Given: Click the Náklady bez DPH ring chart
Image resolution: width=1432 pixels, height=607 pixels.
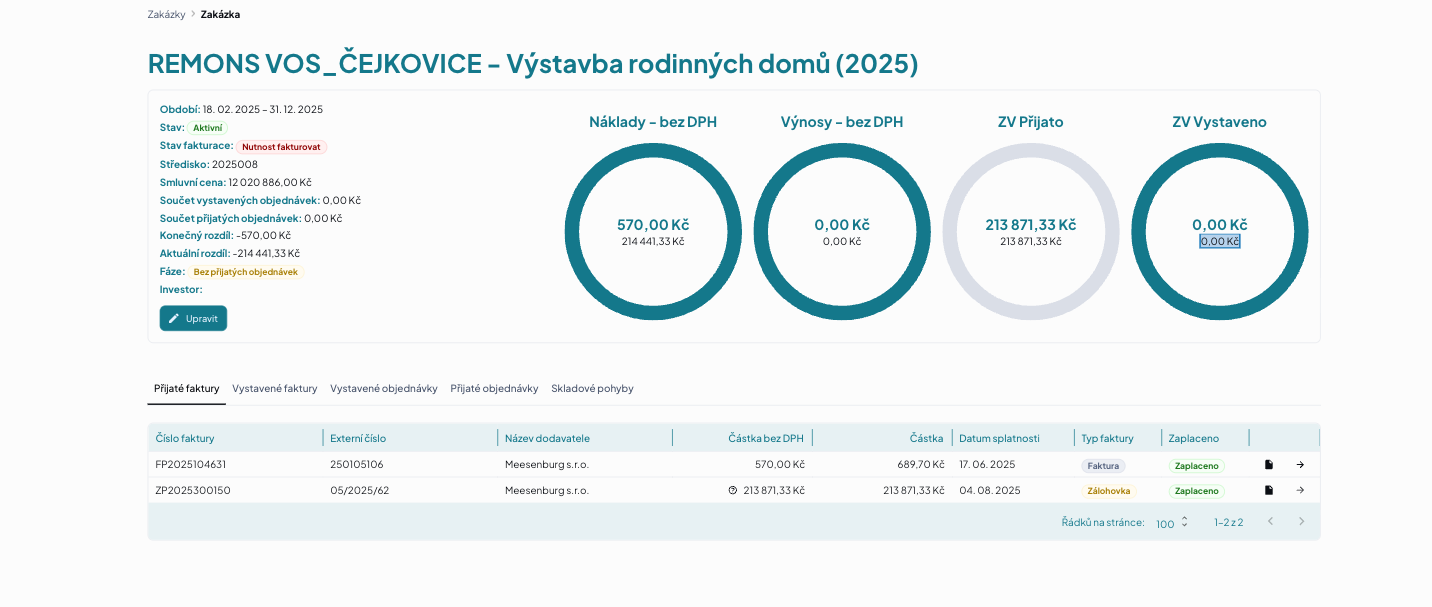Looking at the screenshot, I should tap(653, 232).
